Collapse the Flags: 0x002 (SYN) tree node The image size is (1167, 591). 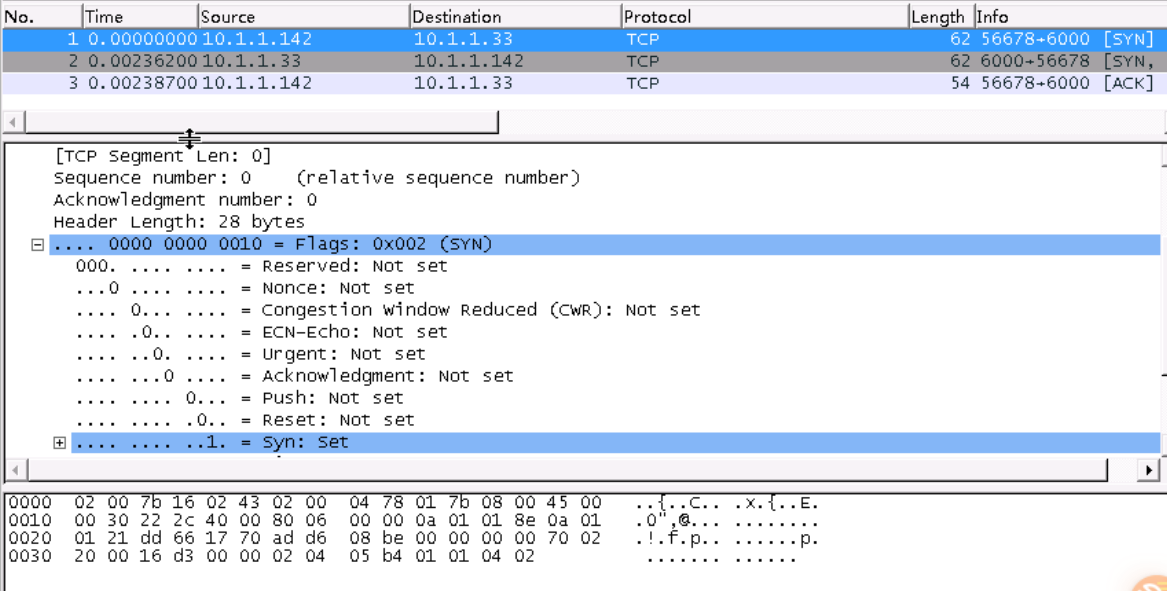click(x=38, y=245)
